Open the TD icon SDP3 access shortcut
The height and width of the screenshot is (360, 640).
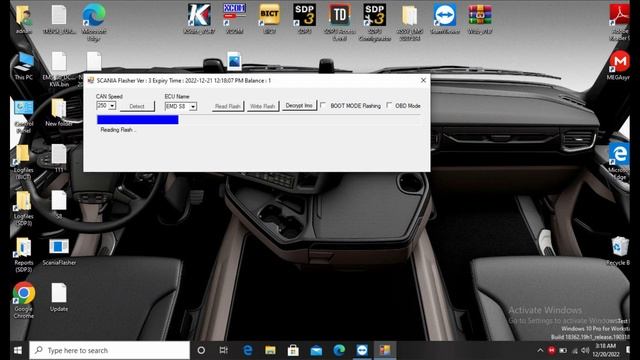click(340, 22)
